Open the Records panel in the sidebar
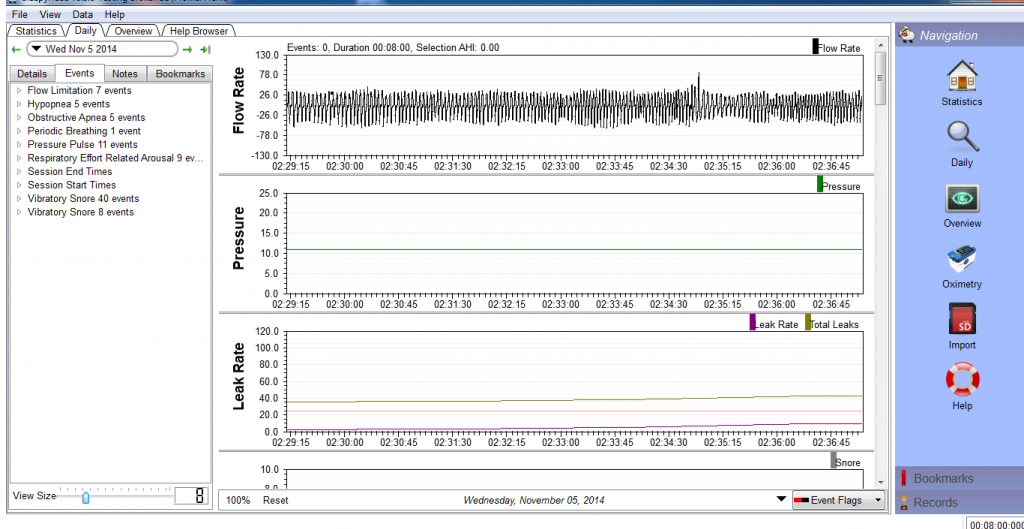Viewport: 1024px width, 529px height. pos(958,502)
